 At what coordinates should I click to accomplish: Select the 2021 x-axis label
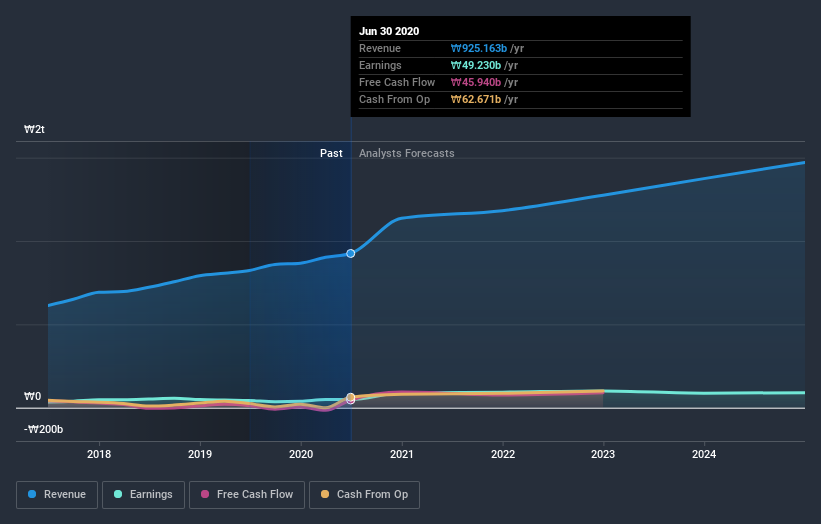pos(402,454)
